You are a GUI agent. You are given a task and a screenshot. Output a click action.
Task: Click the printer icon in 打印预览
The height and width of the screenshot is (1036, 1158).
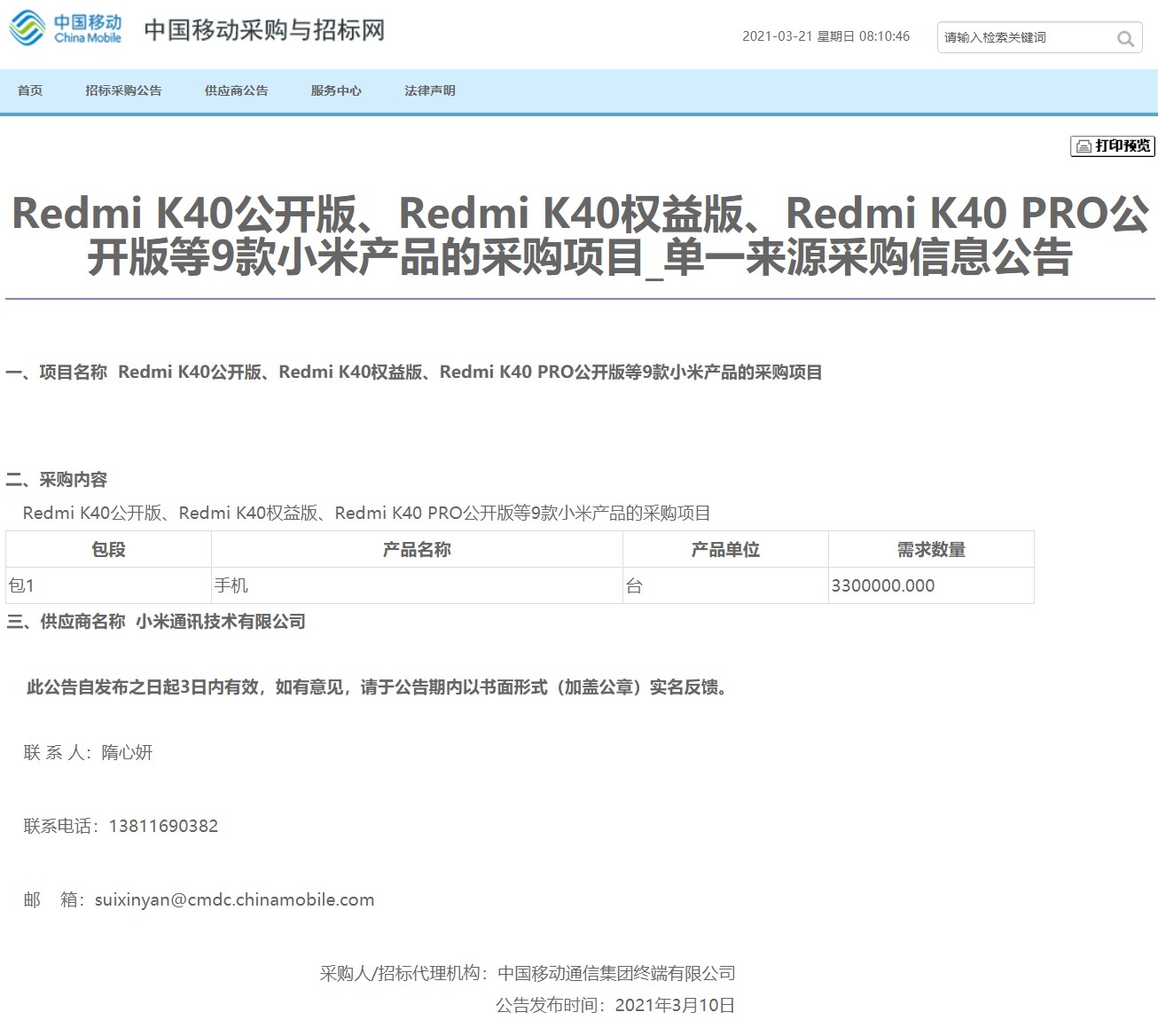click(1084, 146)
